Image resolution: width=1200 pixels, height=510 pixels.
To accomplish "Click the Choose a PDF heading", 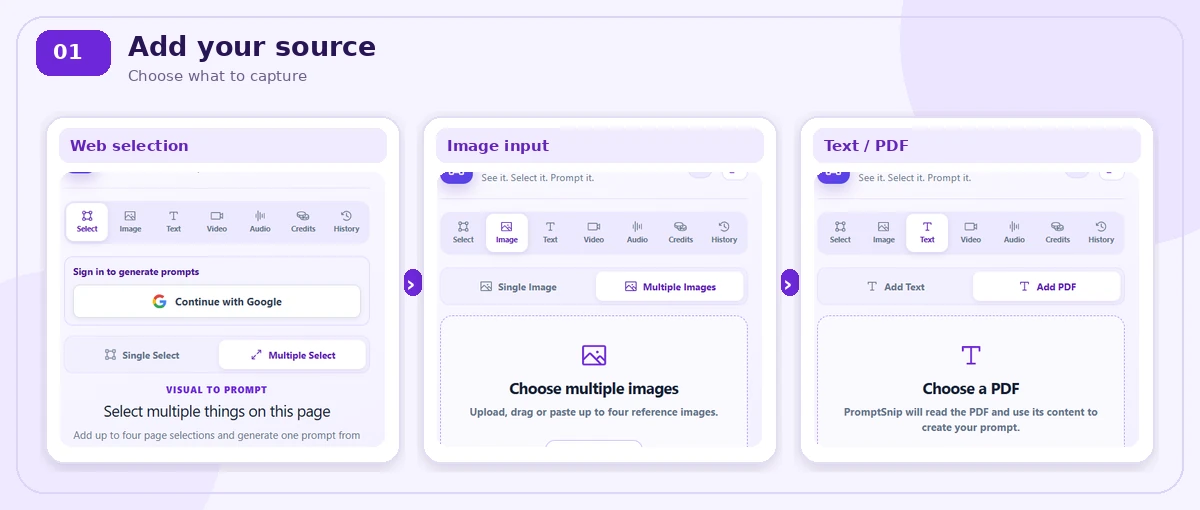I will click(971, 389).
